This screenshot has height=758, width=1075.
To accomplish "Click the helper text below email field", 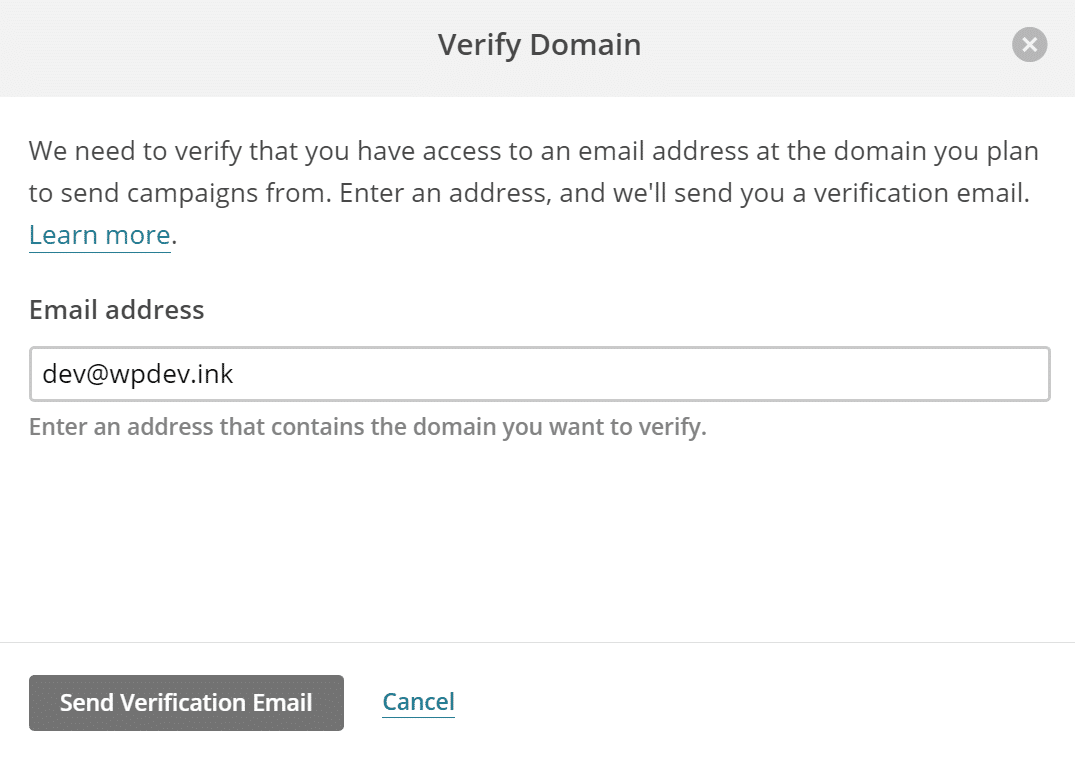I will coord(367,428).
